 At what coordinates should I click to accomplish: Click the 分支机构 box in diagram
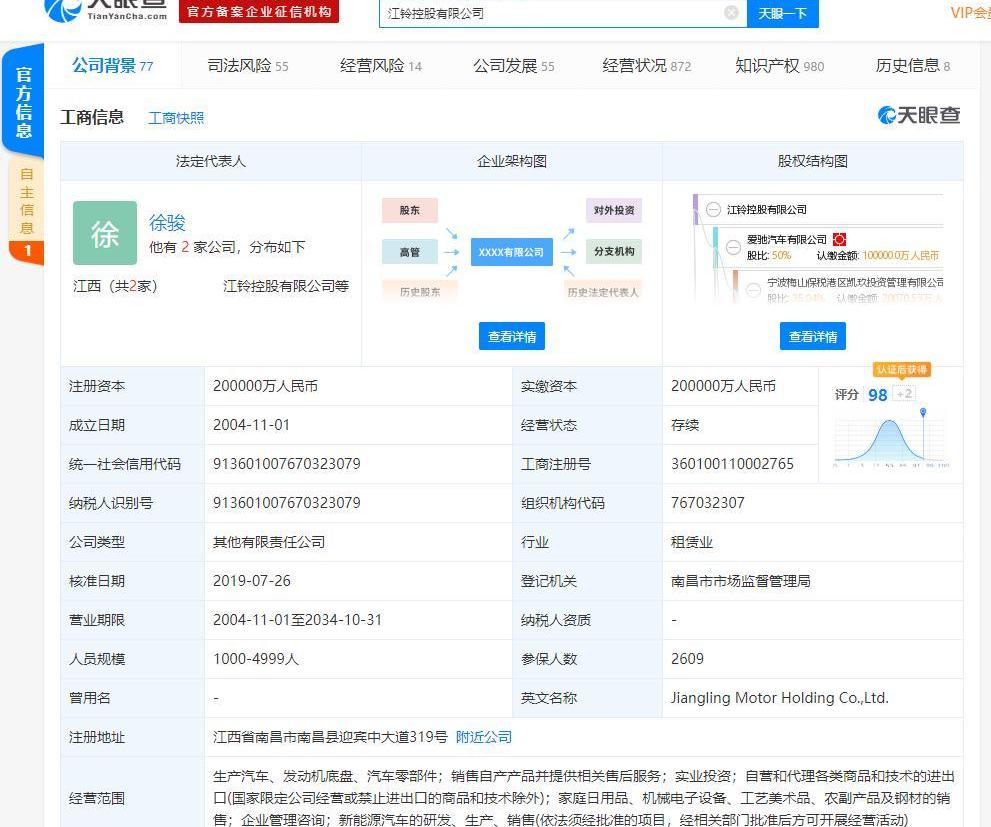click(x=614, y=251)
